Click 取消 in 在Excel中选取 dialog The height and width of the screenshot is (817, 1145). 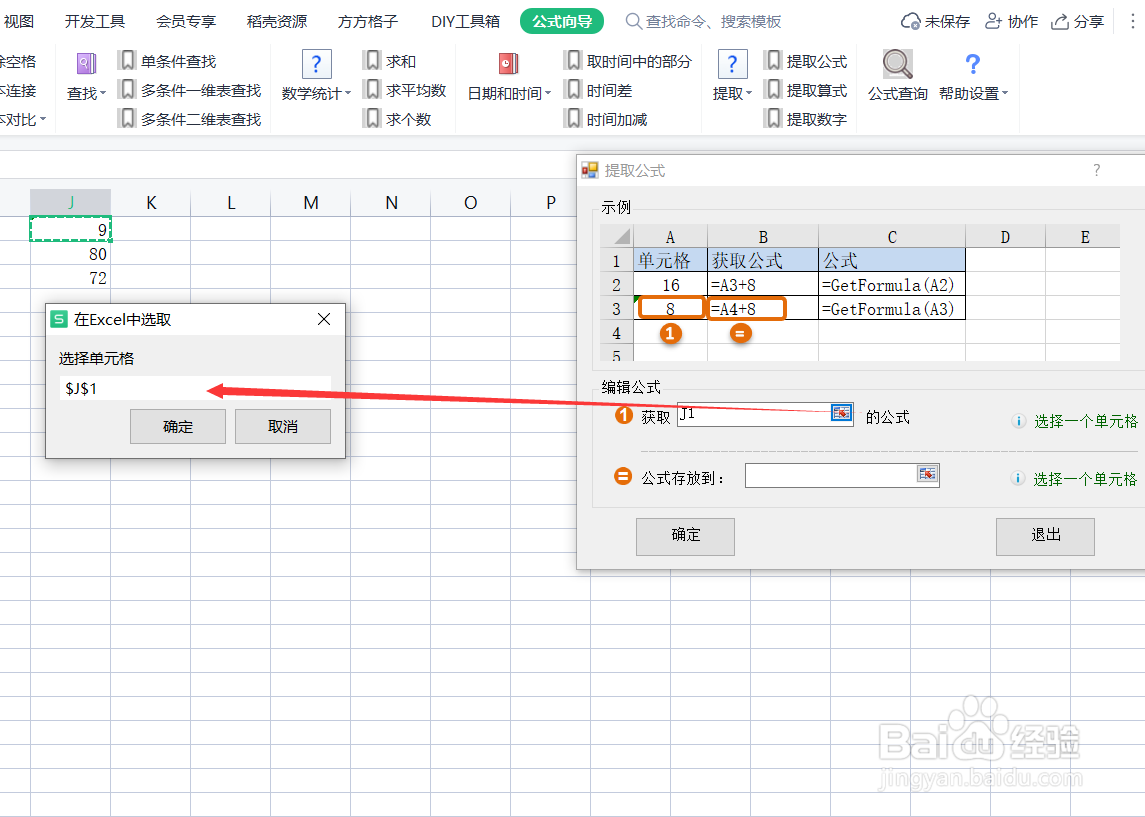tap(283, 426)
